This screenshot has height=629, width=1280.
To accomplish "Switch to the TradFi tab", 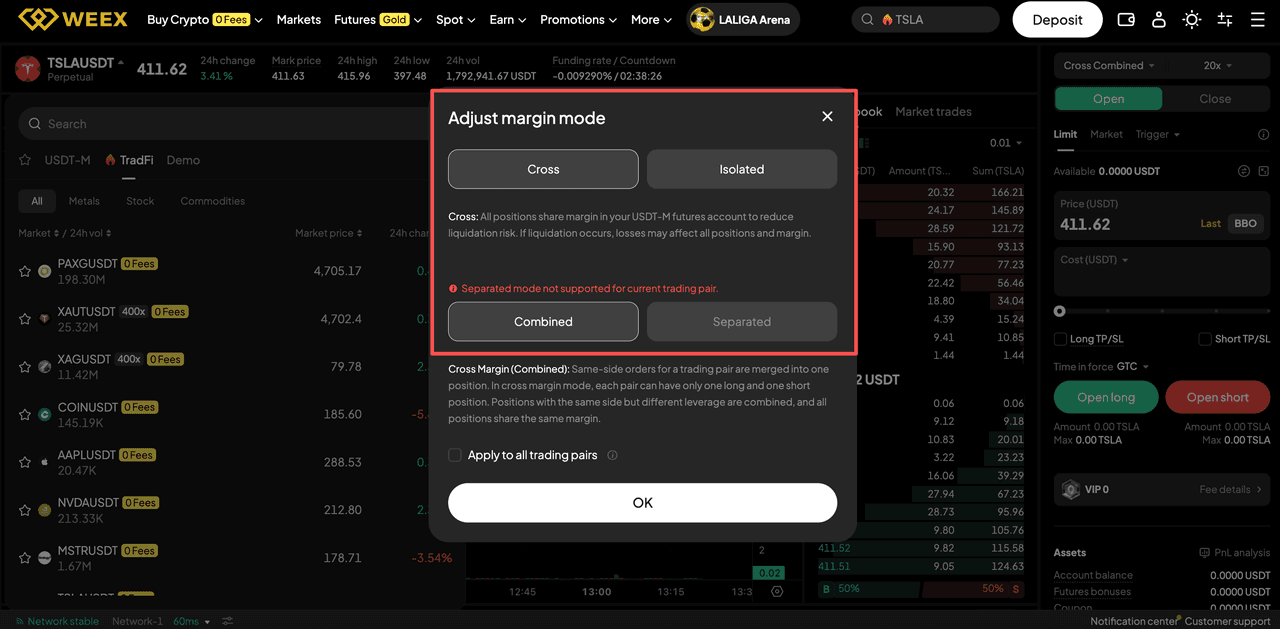I will coord(129,160).
